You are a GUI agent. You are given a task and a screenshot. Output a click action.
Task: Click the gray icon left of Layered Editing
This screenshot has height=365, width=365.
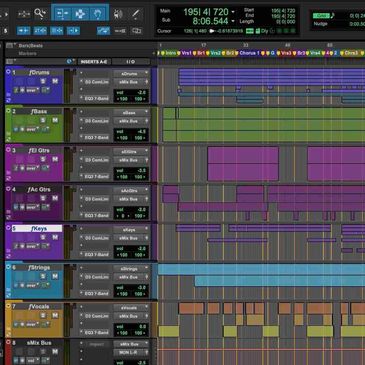tap(120, 31)
